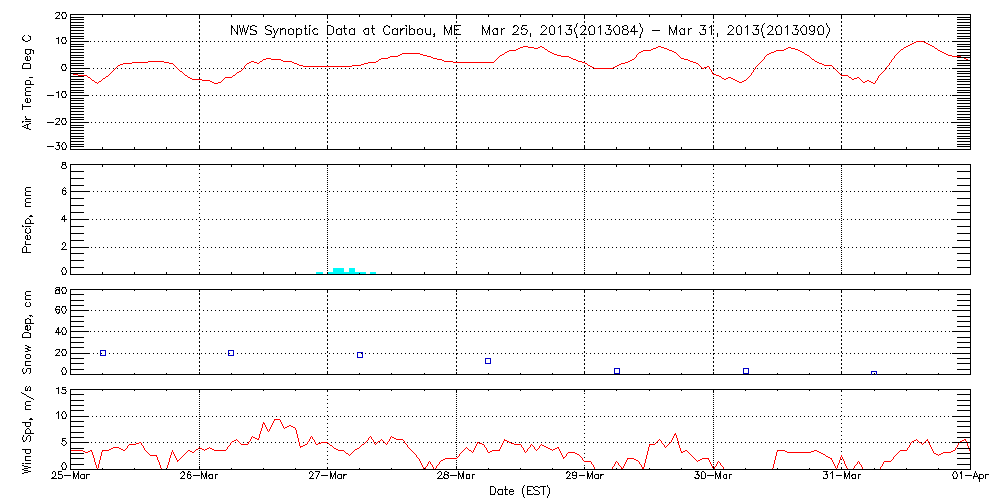Viewport: 1000px width, 500px height.
Task: Click the '27-Mar' date tick label
Action: 327,478
